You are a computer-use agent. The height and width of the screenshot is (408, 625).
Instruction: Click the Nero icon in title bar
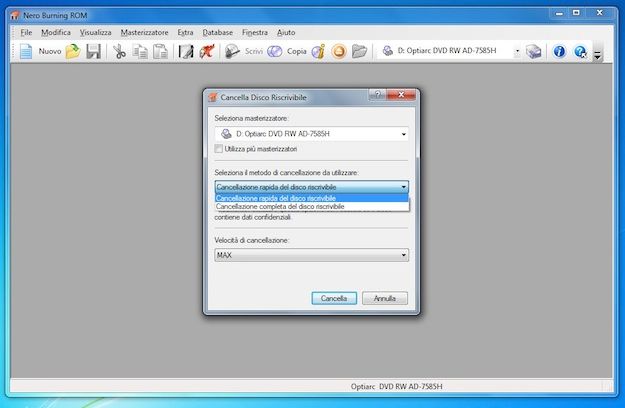tap(15, 16)
